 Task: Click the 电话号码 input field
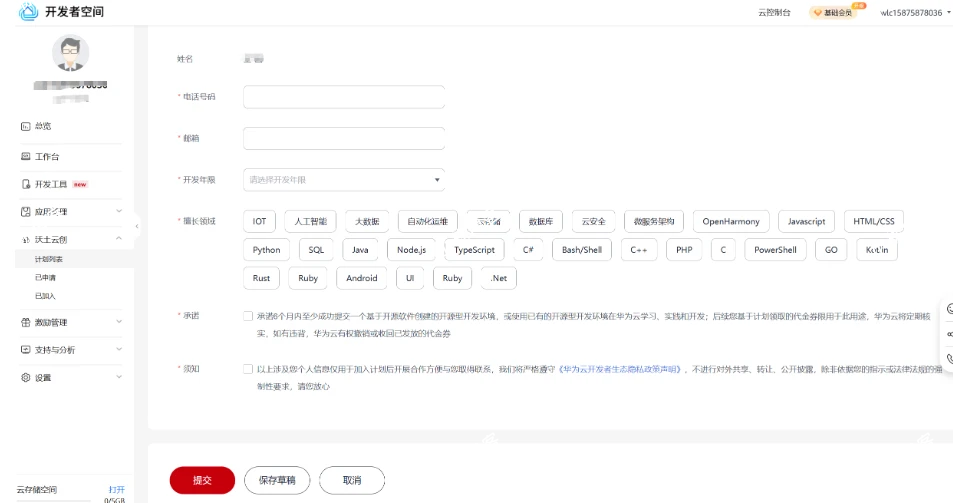click(x=344, y=97)
